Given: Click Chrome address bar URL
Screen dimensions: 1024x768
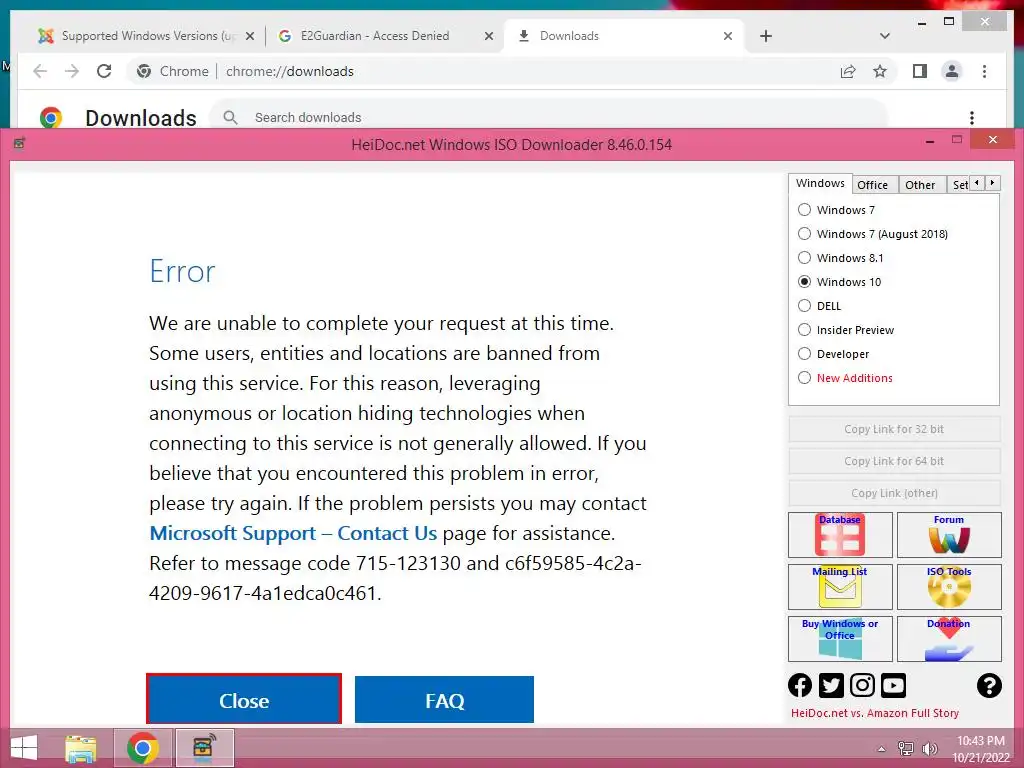Looking at the screenshot, I should [x=289, y=71].
